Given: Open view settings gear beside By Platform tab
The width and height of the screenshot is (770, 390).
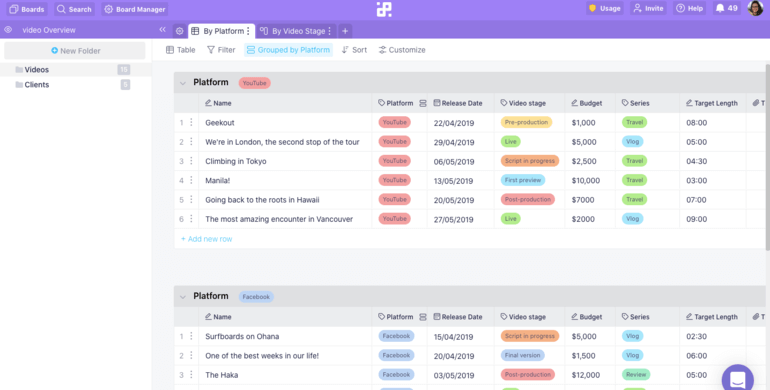Looking at the screenshot, I should (x=180, y=31).
